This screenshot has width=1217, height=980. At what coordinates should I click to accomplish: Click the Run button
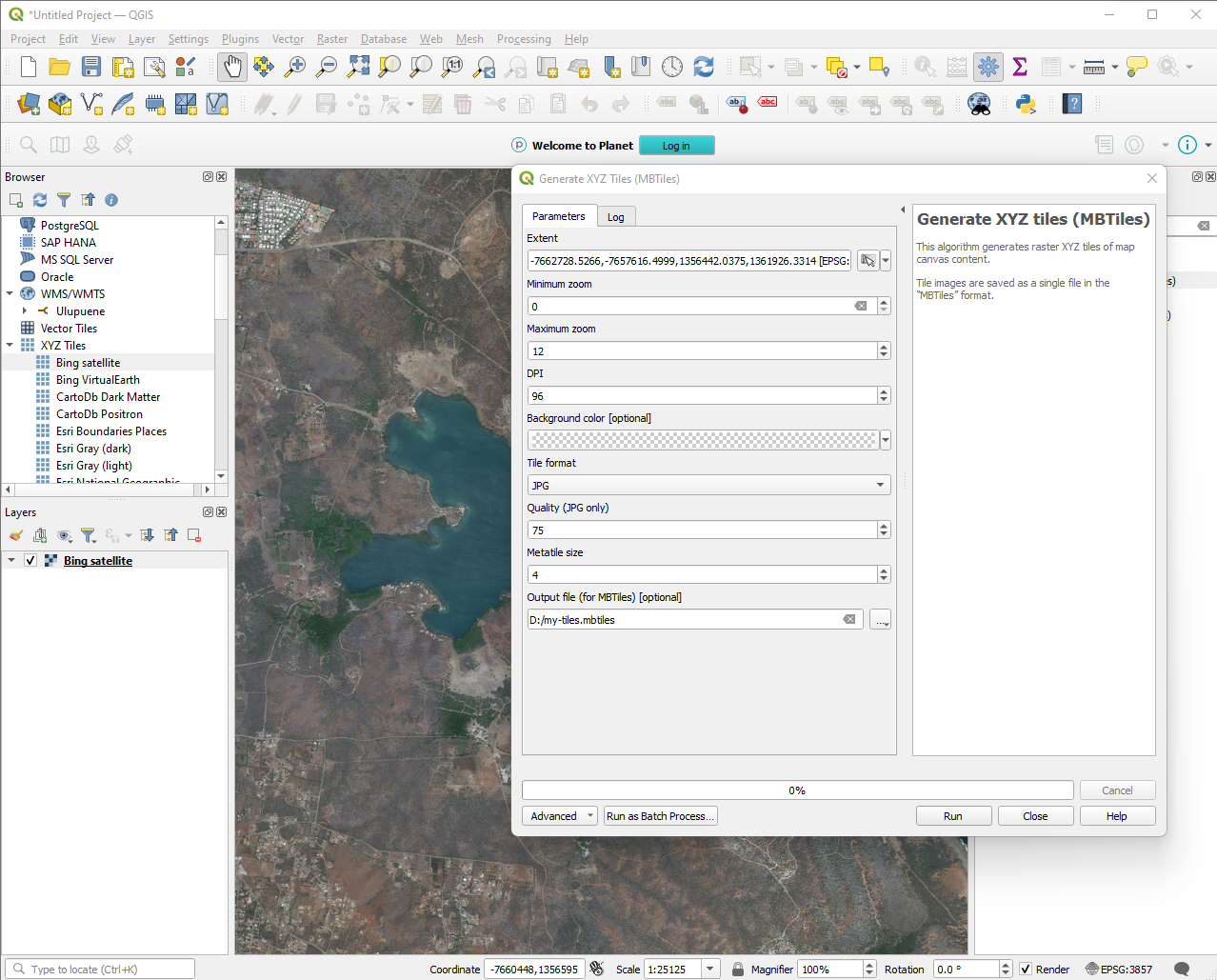pos(953,816)
